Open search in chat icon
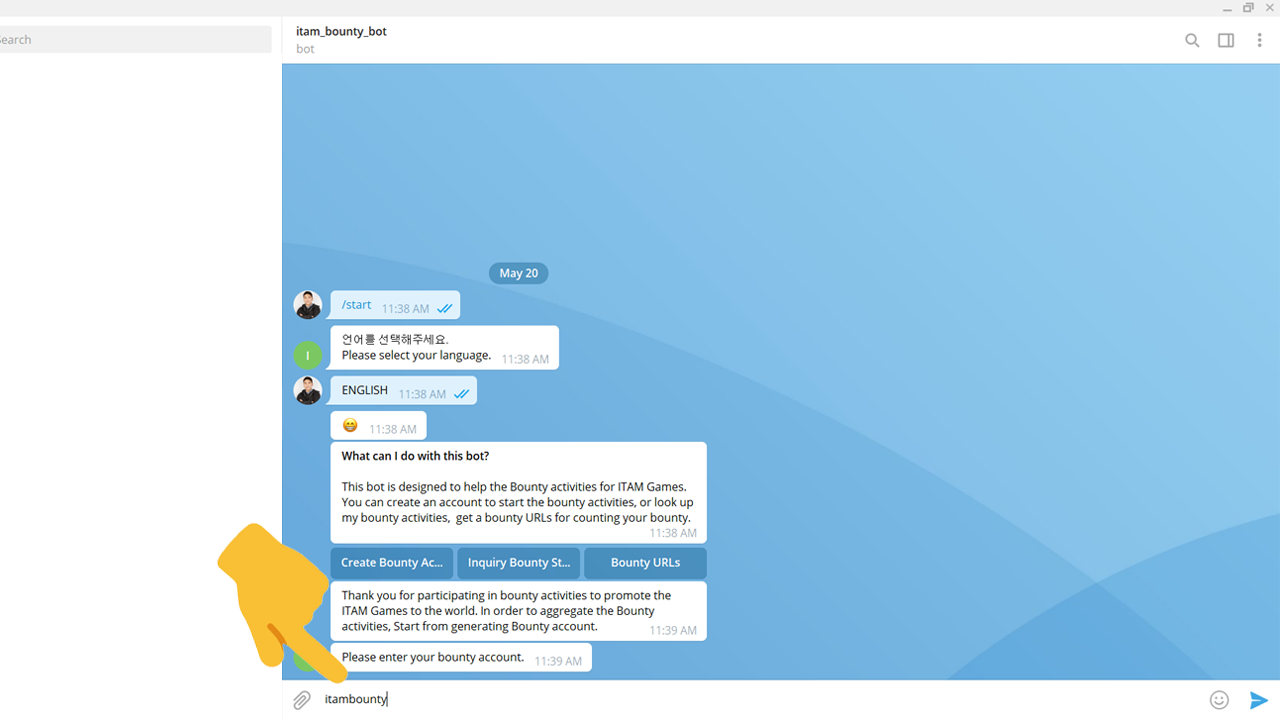1280x720 pixels. coord(1192,41)
